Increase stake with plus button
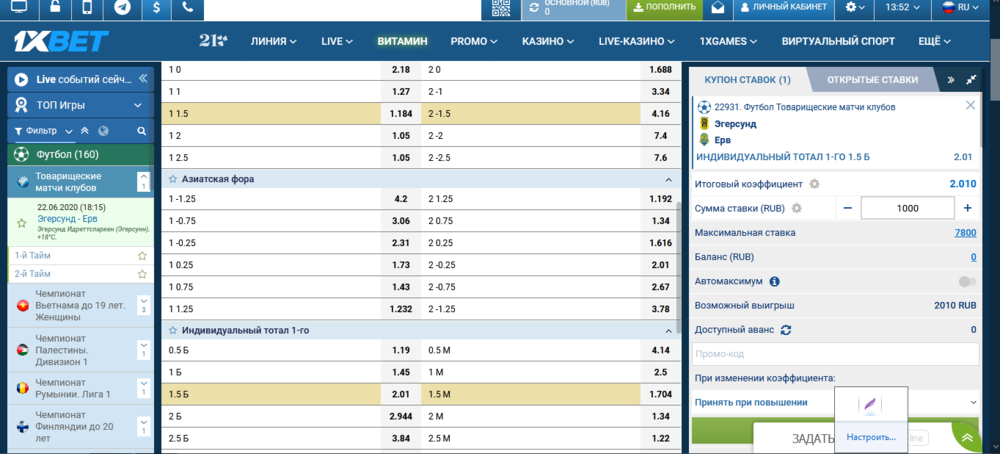This screenshot has height=454, width=1000. (967, 209)
